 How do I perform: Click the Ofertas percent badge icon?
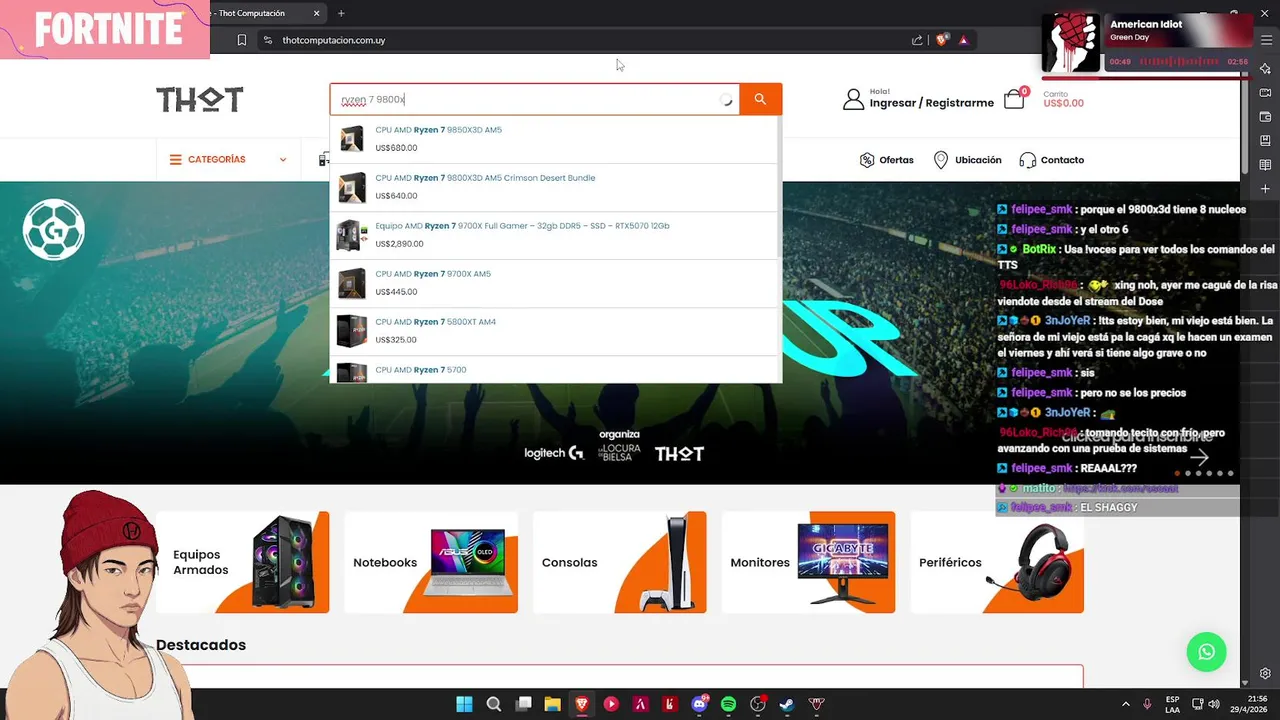(x=867, y=160)
